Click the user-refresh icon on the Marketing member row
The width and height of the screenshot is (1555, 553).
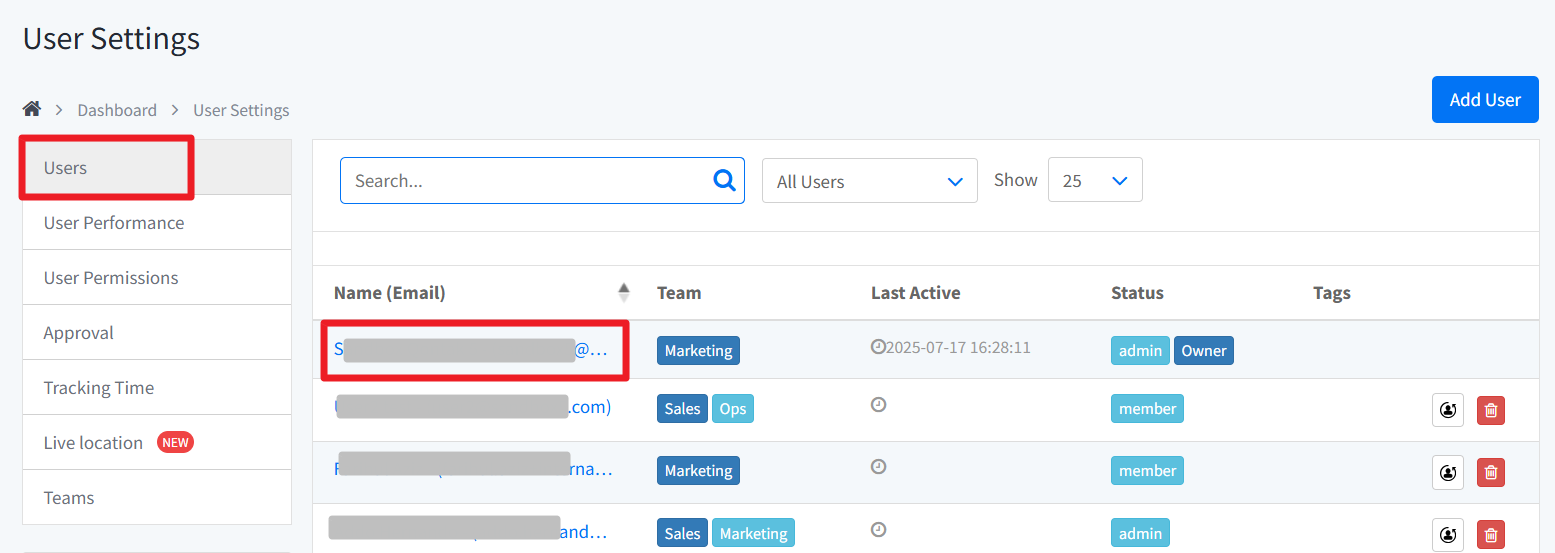click(1447, 472)
